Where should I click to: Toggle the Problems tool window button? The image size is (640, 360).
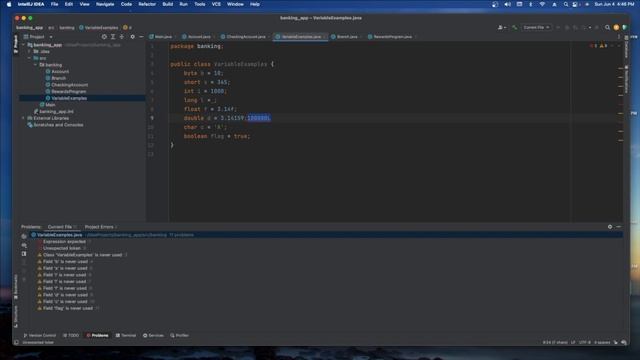[98, 335]
